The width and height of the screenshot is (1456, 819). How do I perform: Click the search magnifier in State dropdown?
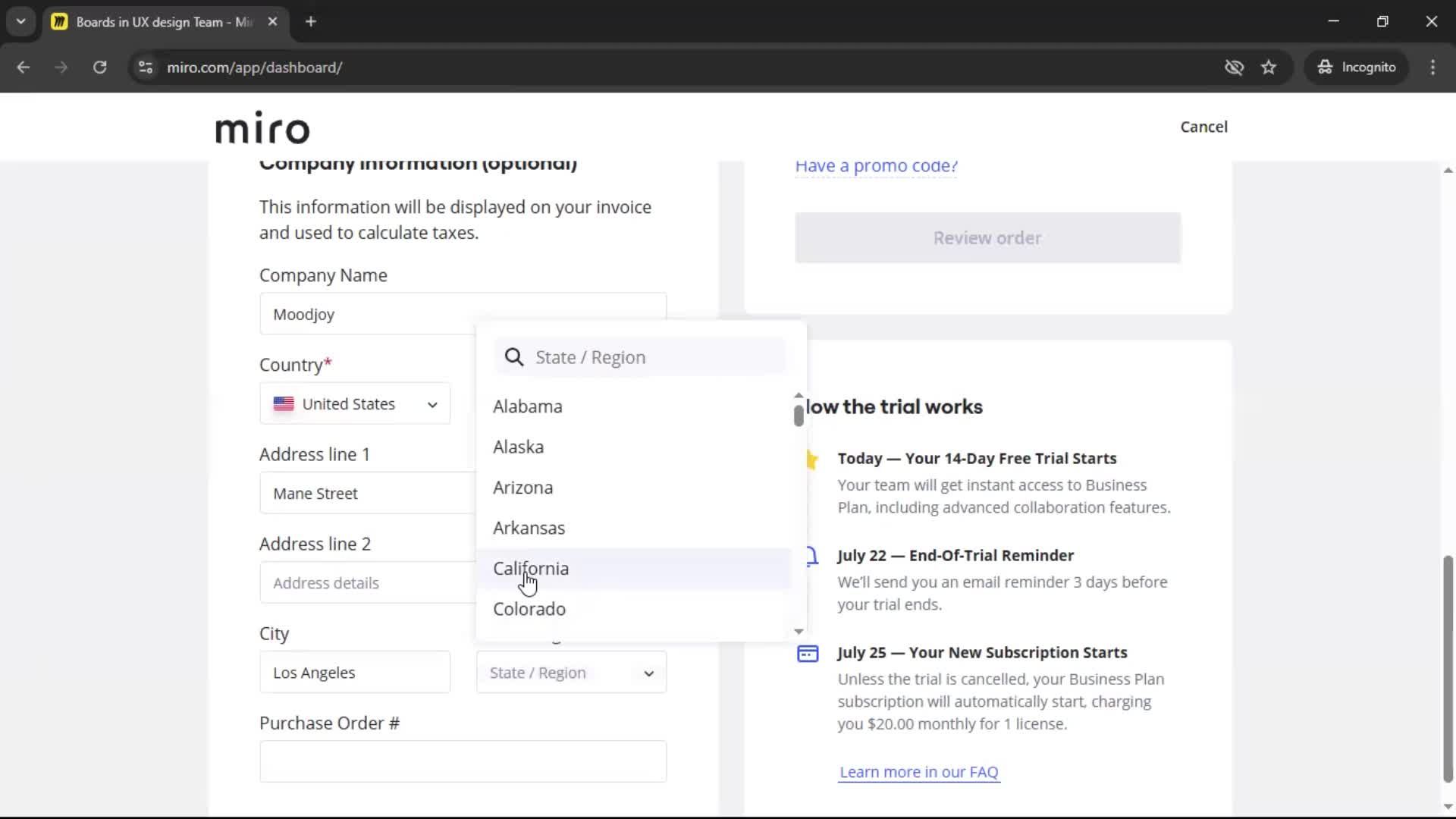[514, 357]
